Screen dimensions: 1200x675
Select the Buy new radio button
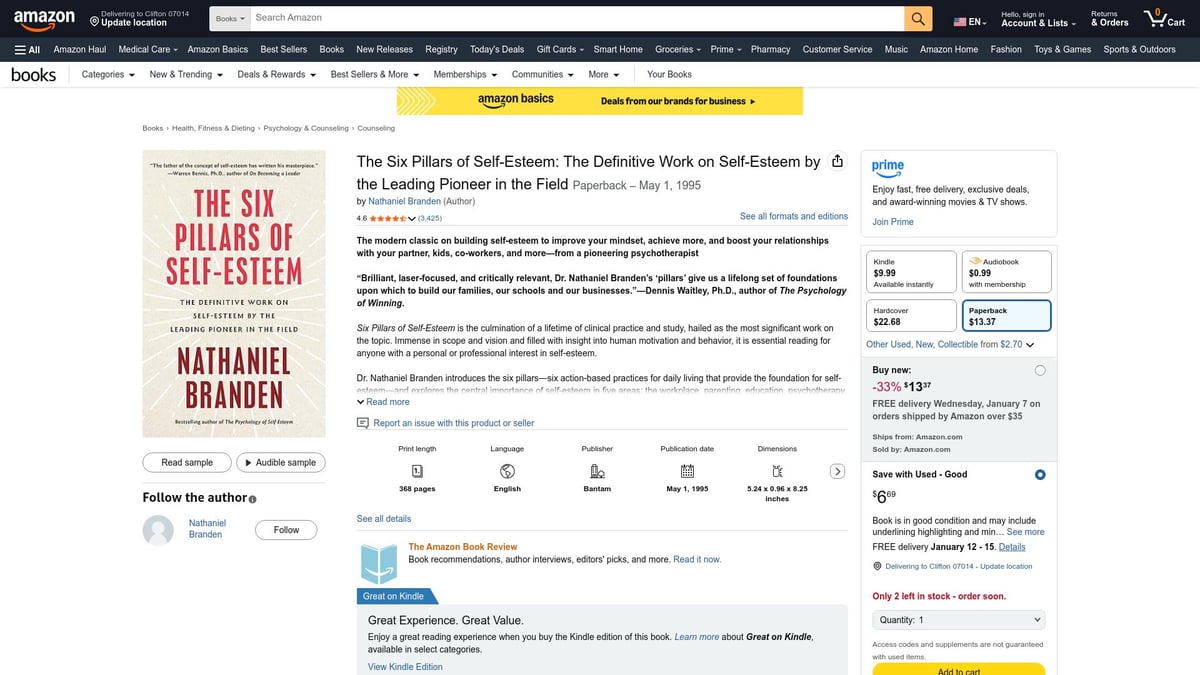pos(1040,370)
